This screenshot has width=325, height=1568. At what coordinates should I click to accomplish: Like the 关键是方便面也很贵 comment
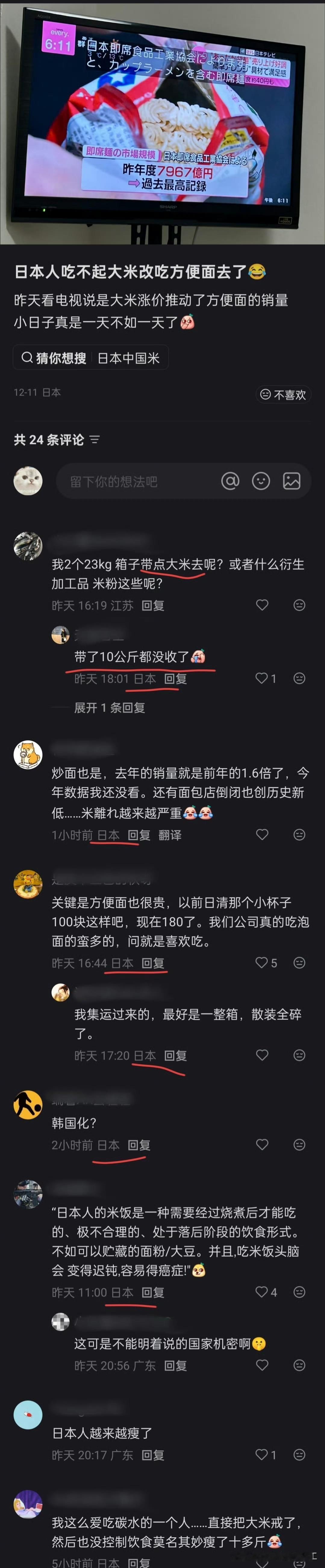pos(262,963)
